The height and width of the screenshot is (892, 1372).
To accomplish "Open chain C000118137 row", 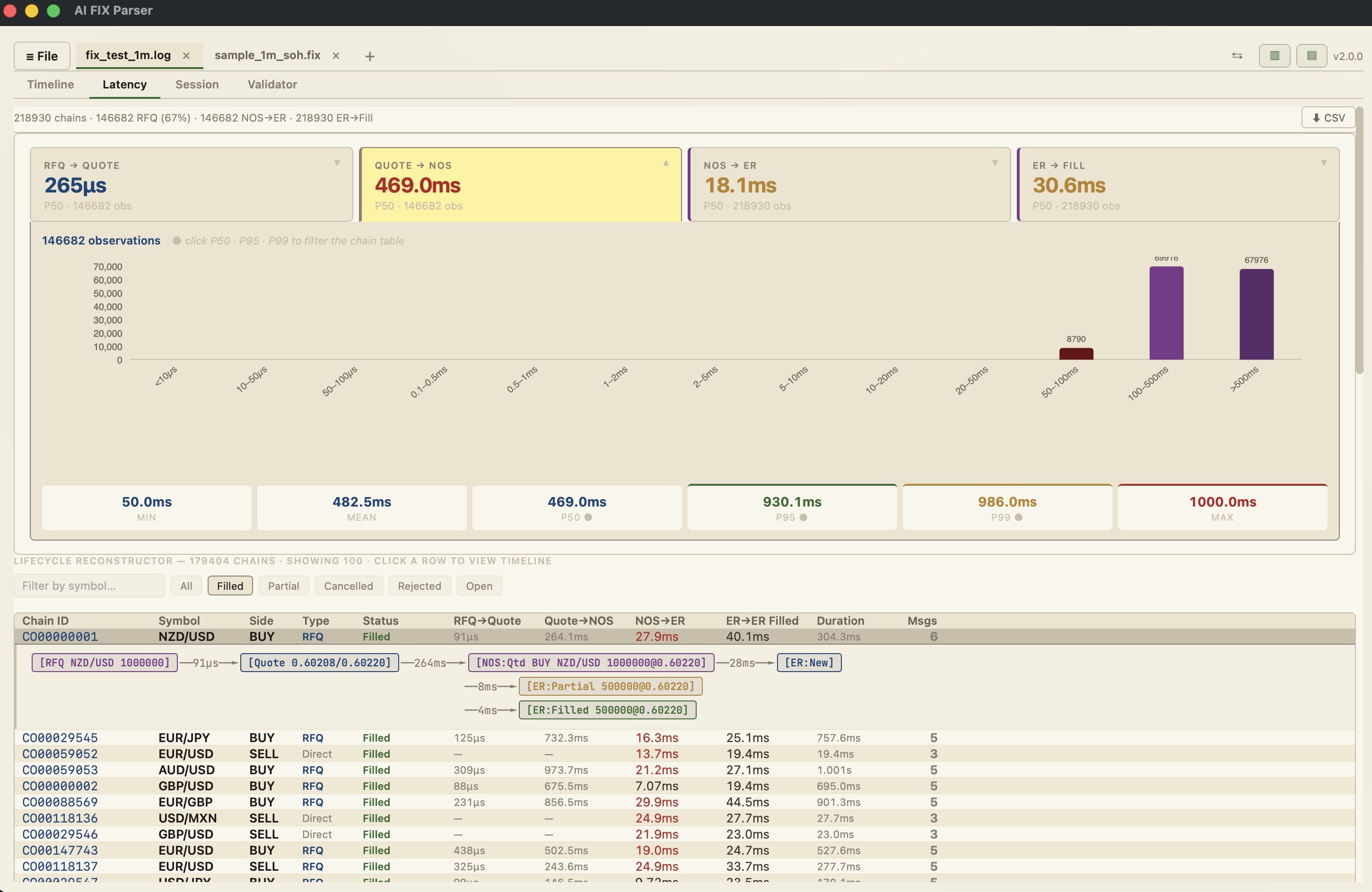I will [x=684, y=866].
